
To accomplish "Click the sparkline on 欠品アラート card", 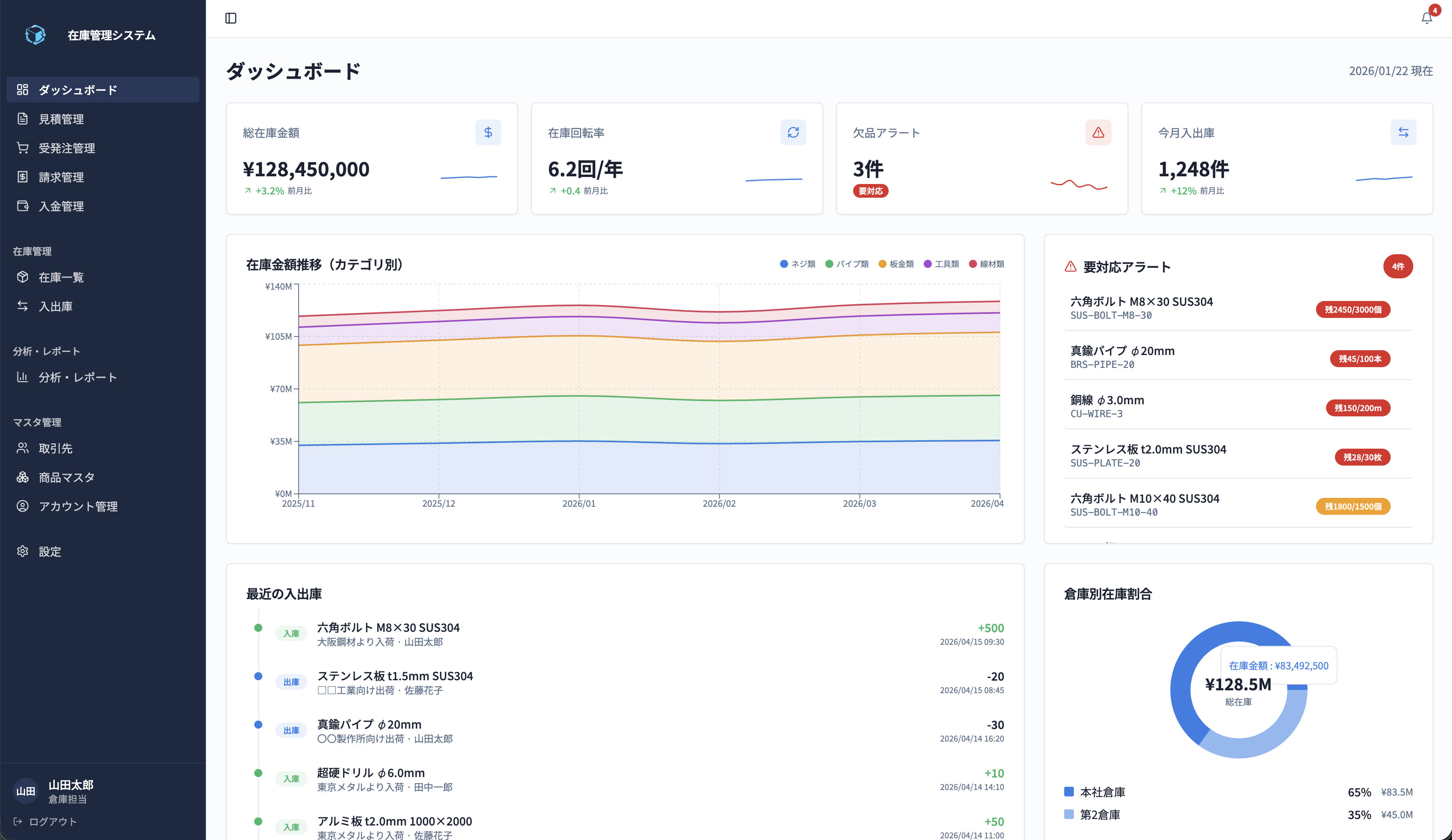I will tap(1079, 184).
